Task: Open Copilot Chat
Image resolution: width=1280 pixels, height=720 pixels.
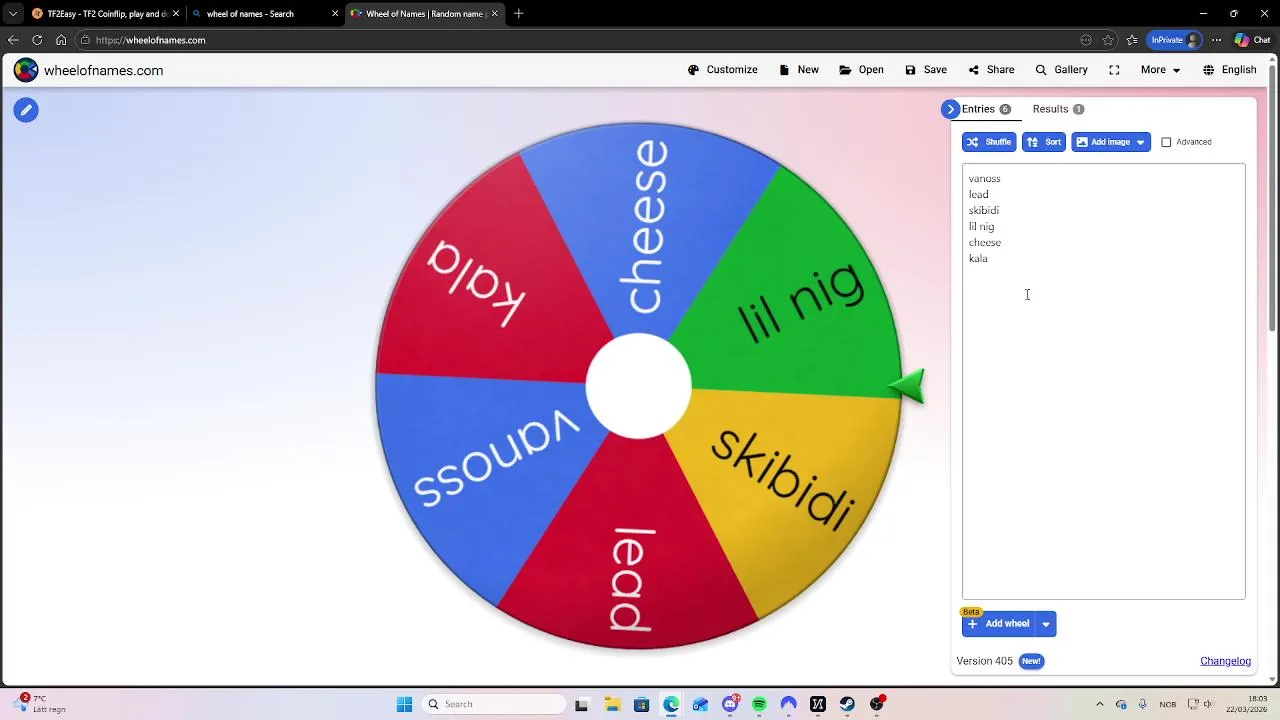Action: tap(1252, 40)
